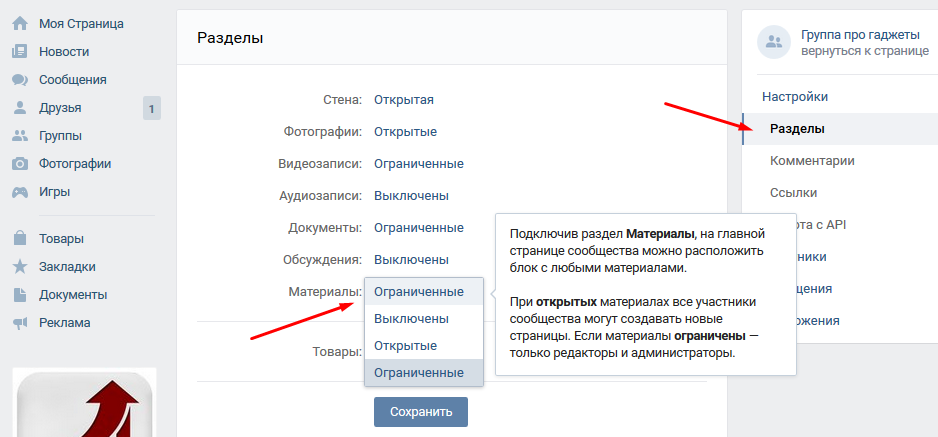Click the Аудиозаписи: label
The image size is (938, 437).
(321, 196)
